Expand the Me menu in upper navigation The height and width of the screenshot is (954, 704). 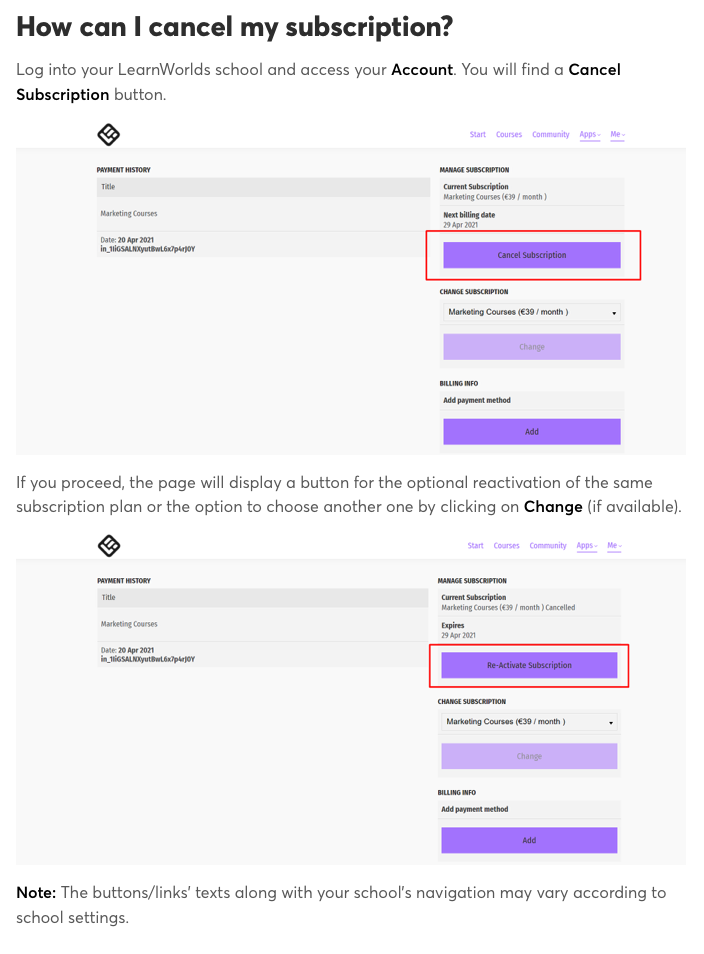[x=618, y=134]
